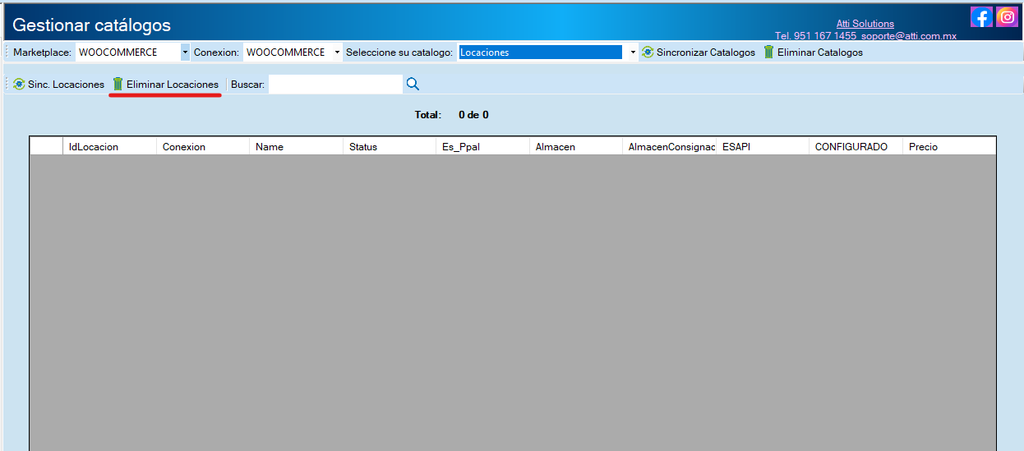Click the 'Marketplace:' label
The image size is (1024, 451).
coord(42,52)
